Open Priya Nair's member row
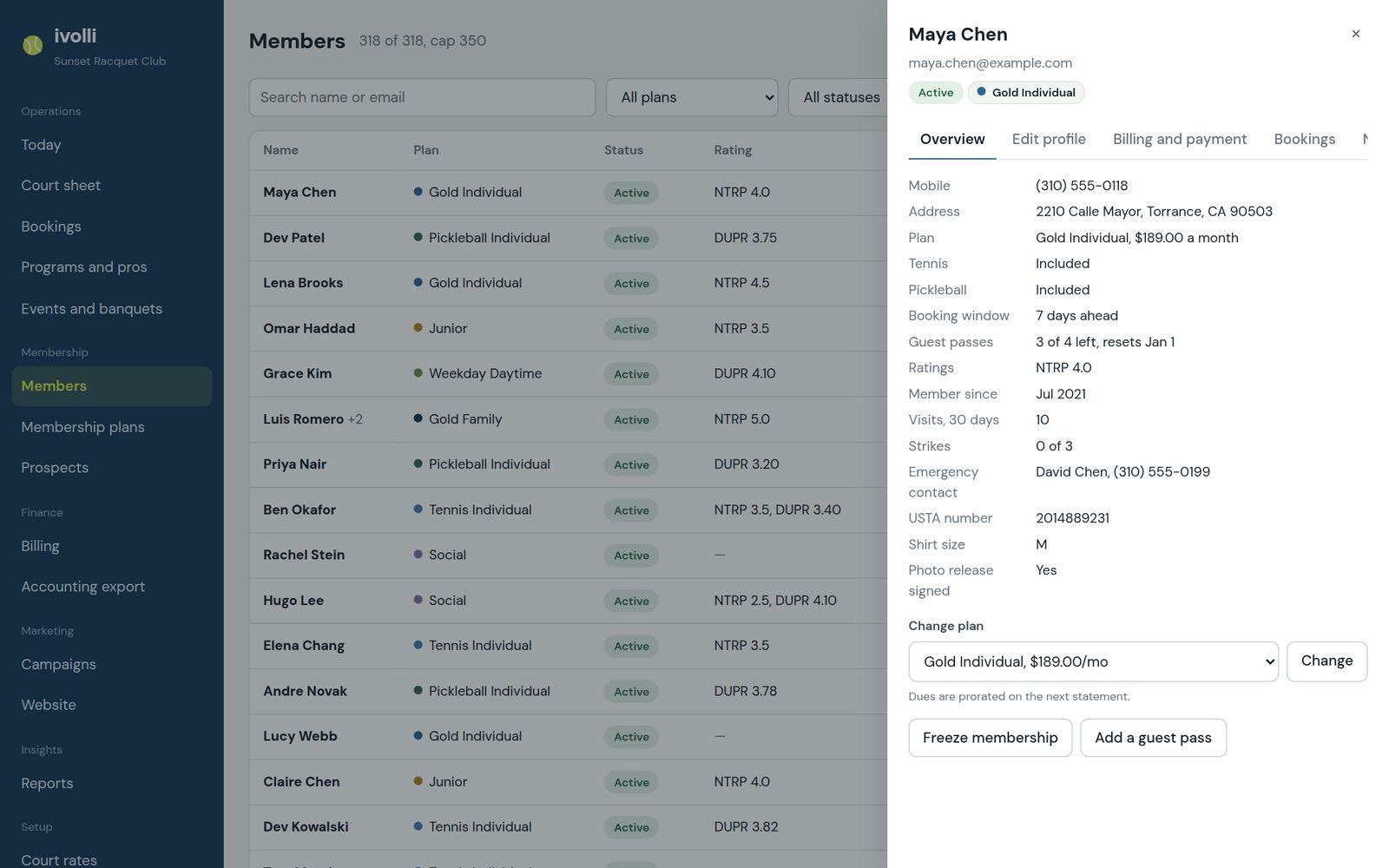This screenshot has width=1389, height=868. click(569, 464)
